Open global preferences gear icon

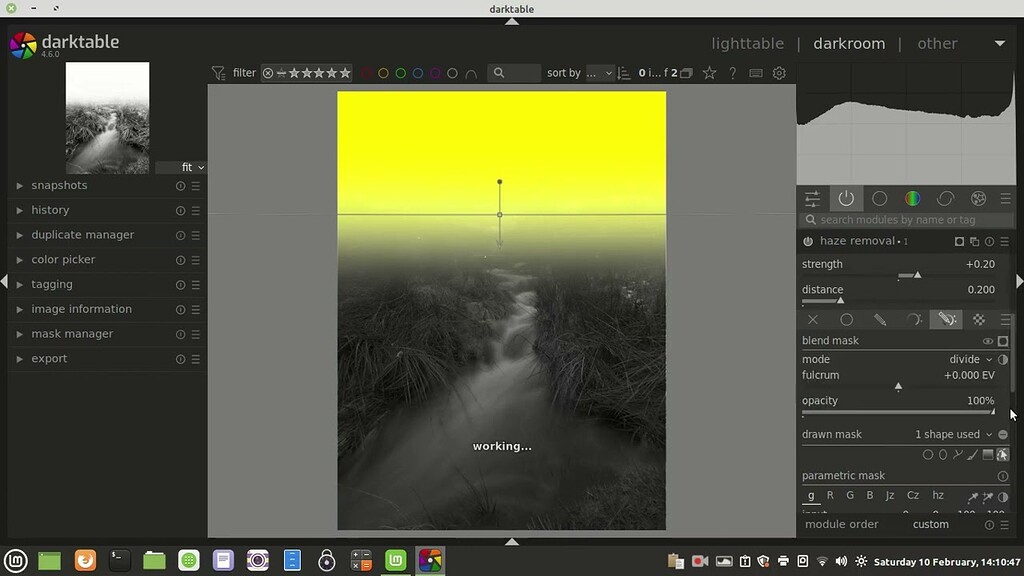point(779,73)
